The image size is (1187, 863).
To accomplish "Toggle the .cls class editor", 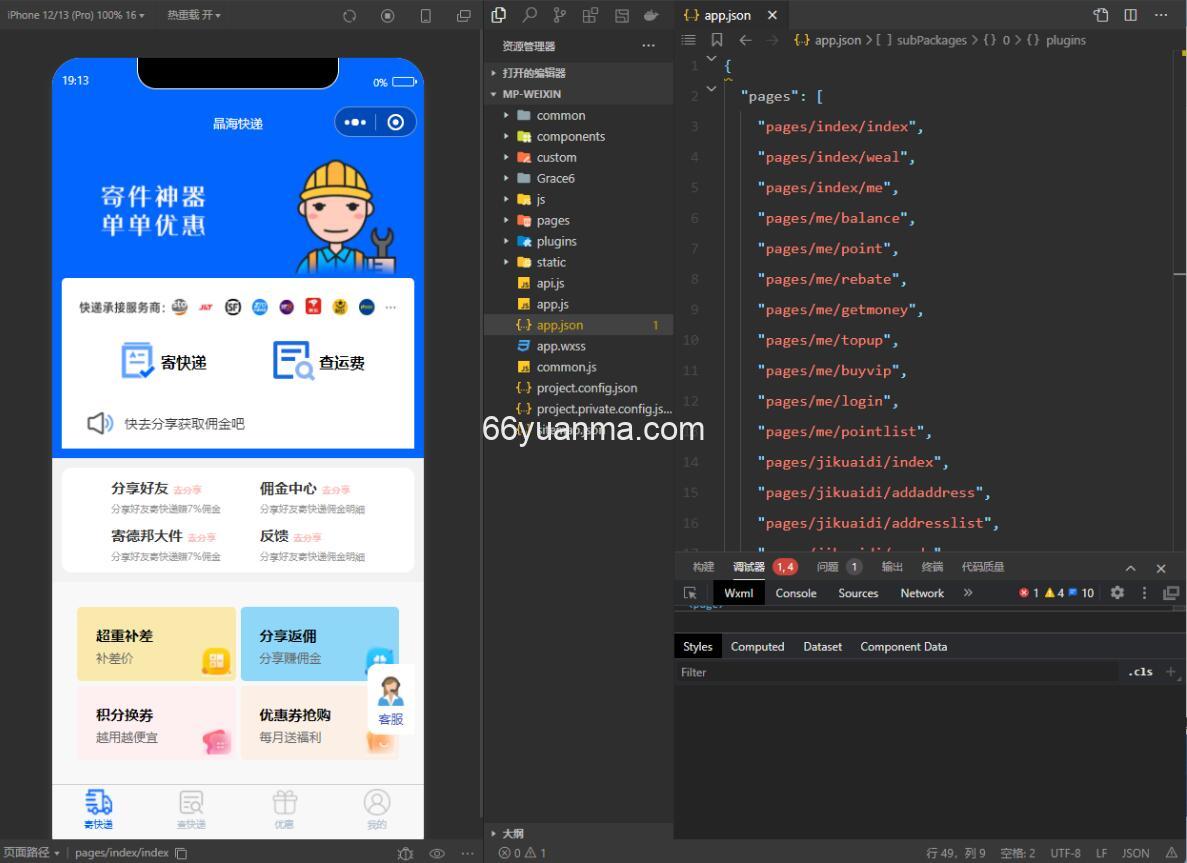I will click(x=1140, y=672).
